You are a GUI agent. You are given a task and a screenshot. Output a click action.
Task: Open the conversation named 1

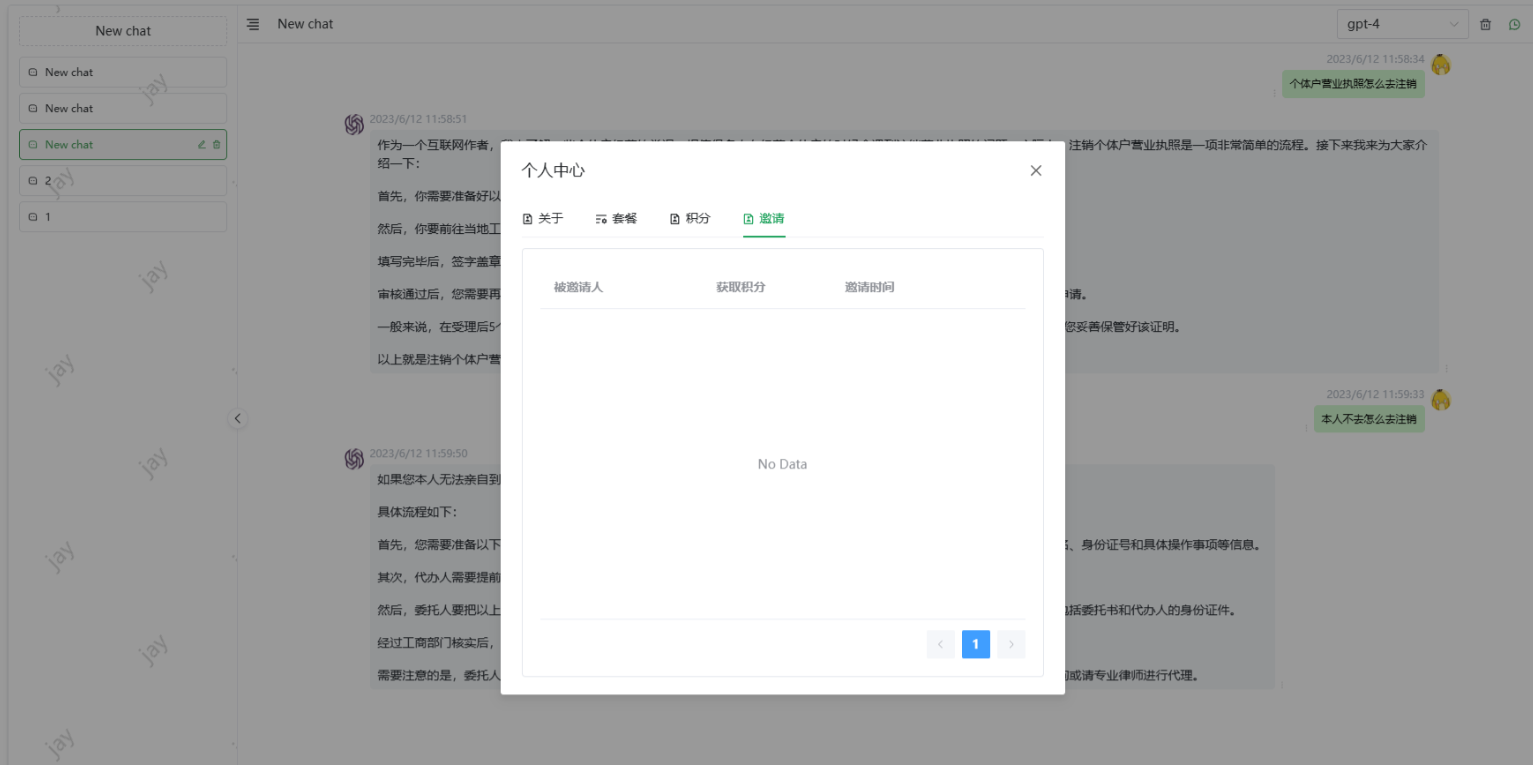click(x=122, y=217)
